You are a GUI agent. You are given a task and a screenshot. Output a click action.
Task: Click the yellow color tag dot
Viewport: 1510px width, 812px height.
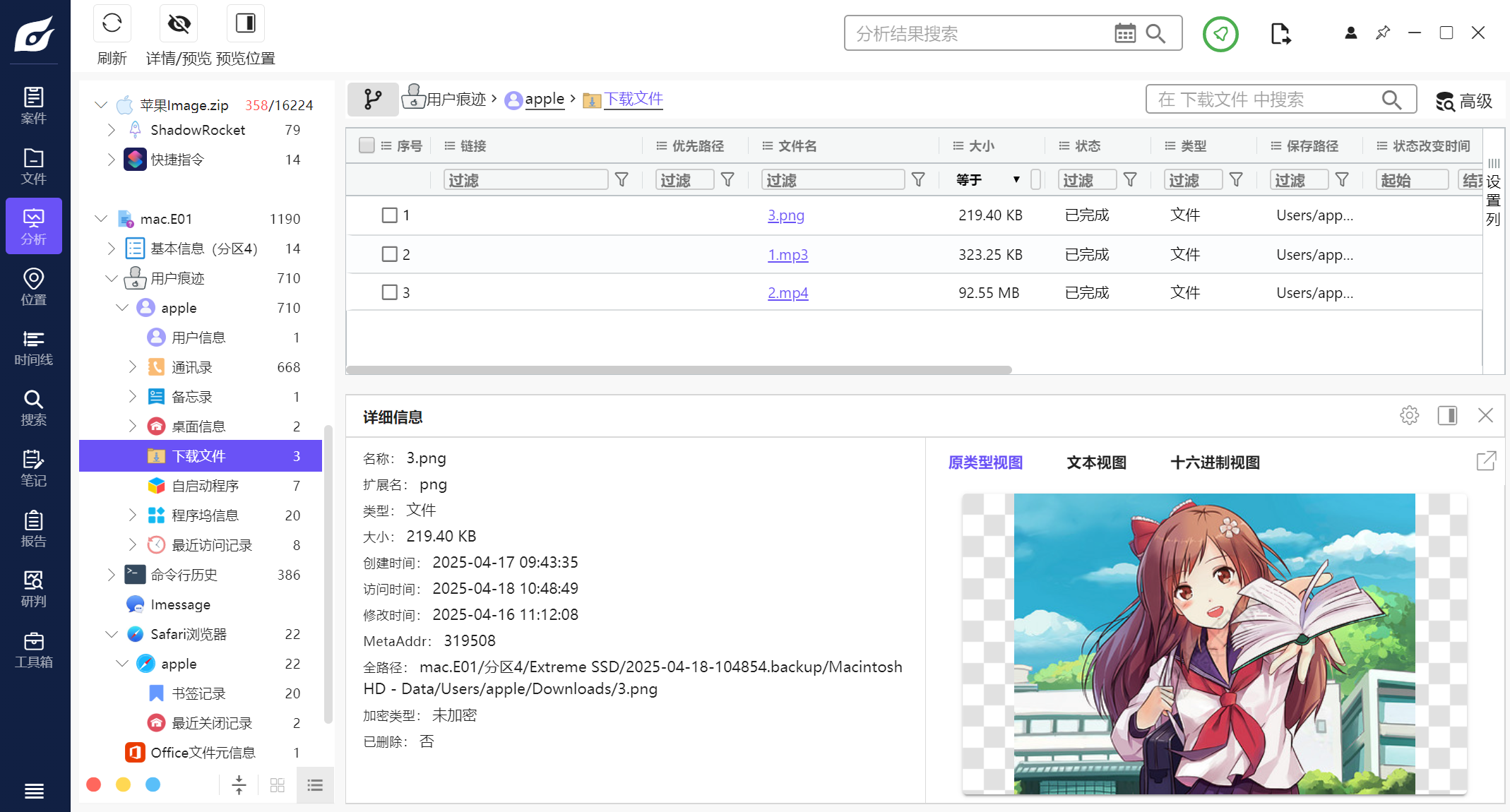point(123,784)
